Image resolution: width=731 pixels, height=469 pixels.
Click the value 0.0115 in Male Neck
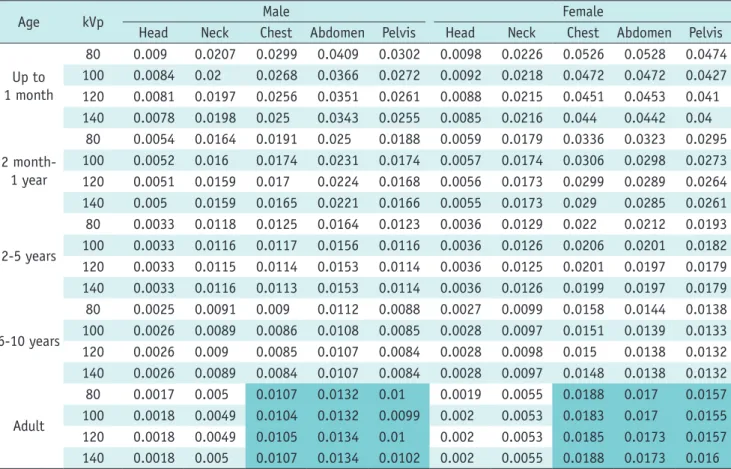[x=215, y=267]
